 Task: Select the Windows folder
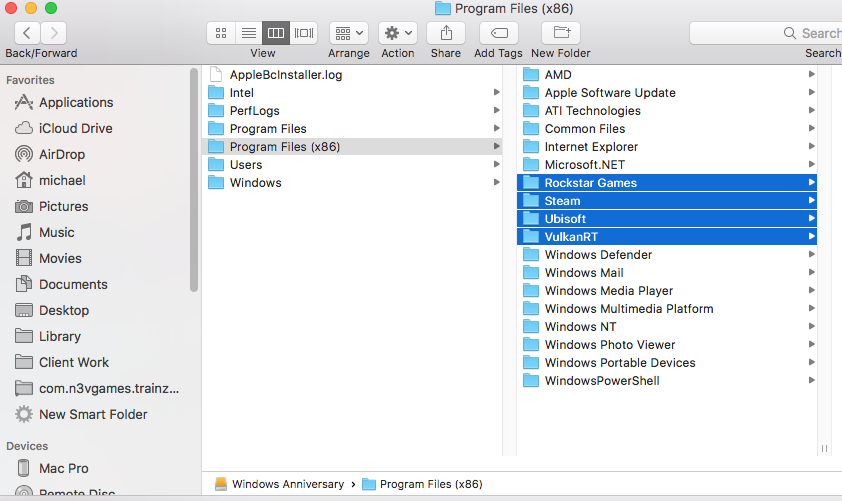[x=352, y=183]
